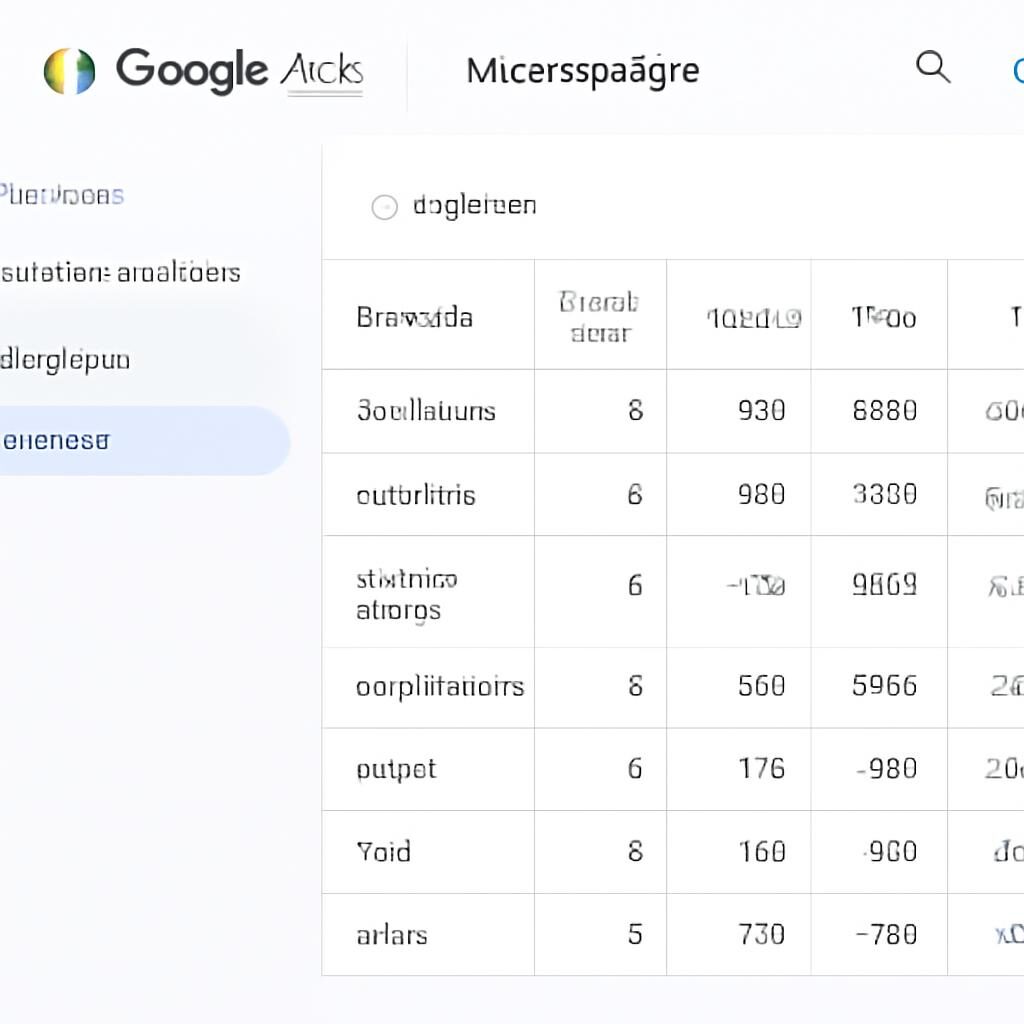Screen dimensions: 1024x1024
Task: Click the value 730 in arlars row
Action: click(x=761, y=935)
